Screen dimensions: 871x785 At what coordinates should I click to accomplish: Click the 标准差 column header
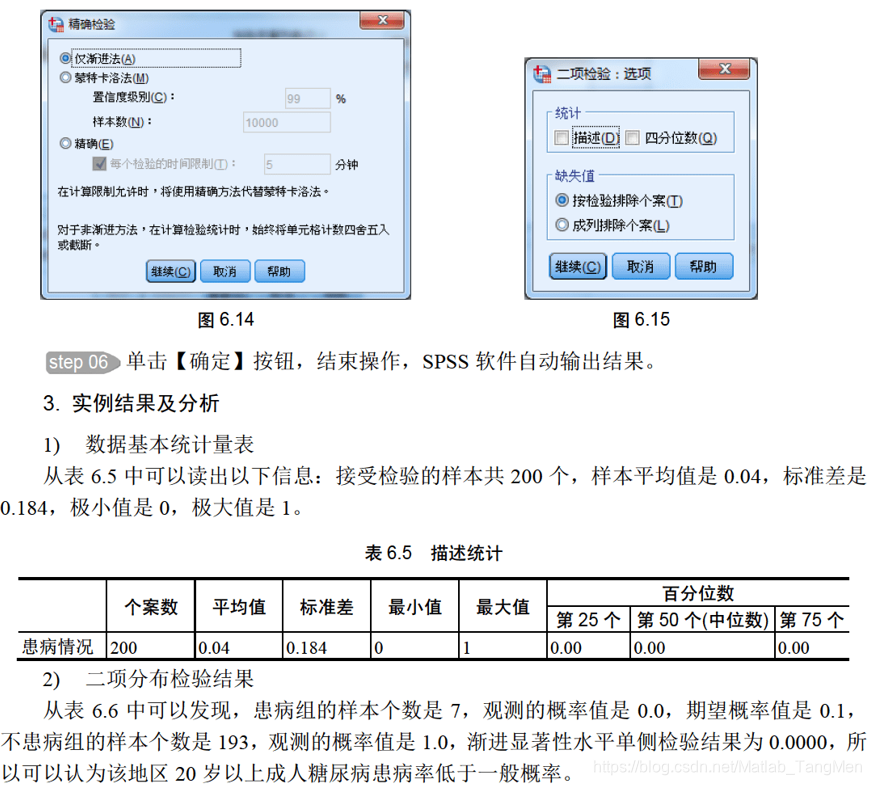click(327, 607)
